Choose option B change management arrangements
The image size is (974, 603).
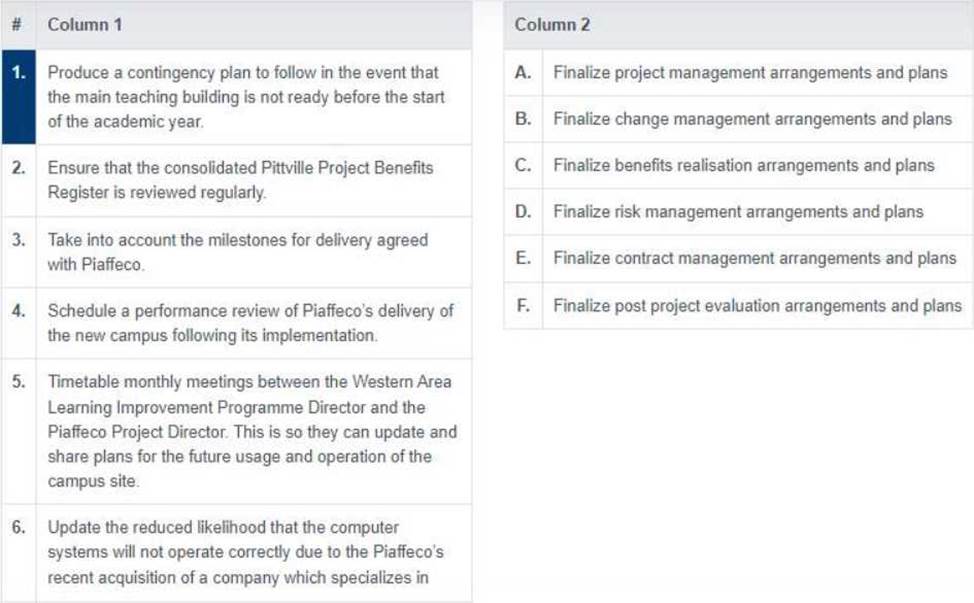pyautogui.click(x=738, y=119)
